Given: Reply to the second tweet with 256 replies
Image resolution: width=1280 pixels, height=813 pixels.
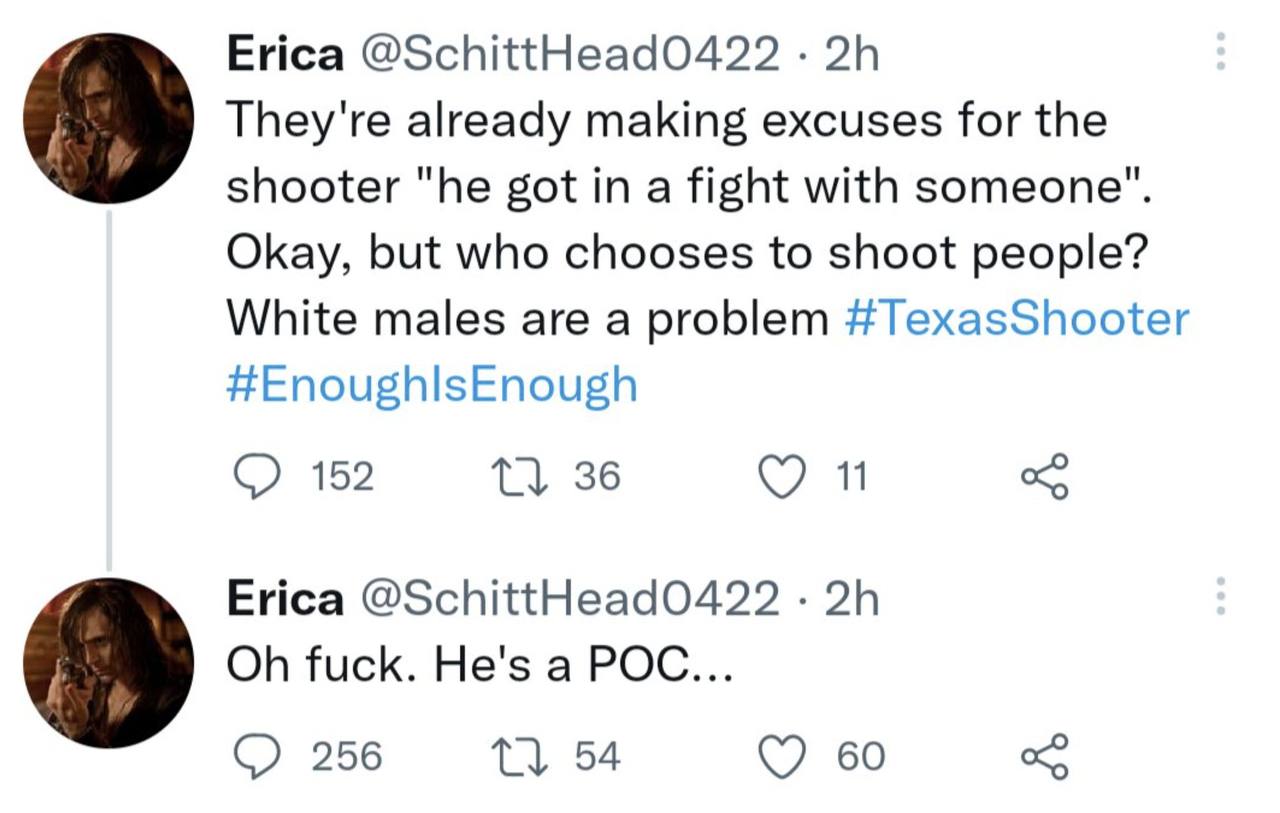Looking at the screenshot, I should (x=257, y=756).
